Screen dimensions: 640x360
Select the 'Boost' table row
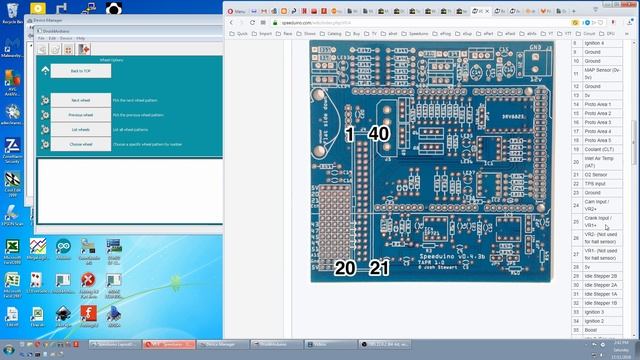pyautogui.click(x=597, y=330)
